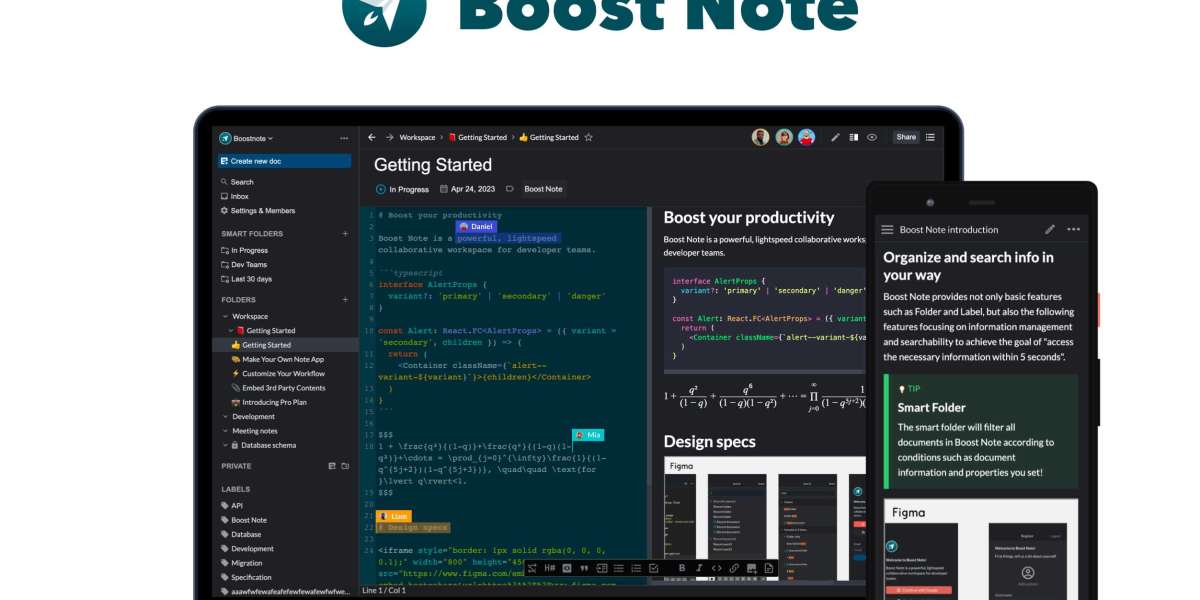Image resolution: width=1200 pixels, height=600 pixels.
Task: Create a new private doc icon
Action: (332, 466)
